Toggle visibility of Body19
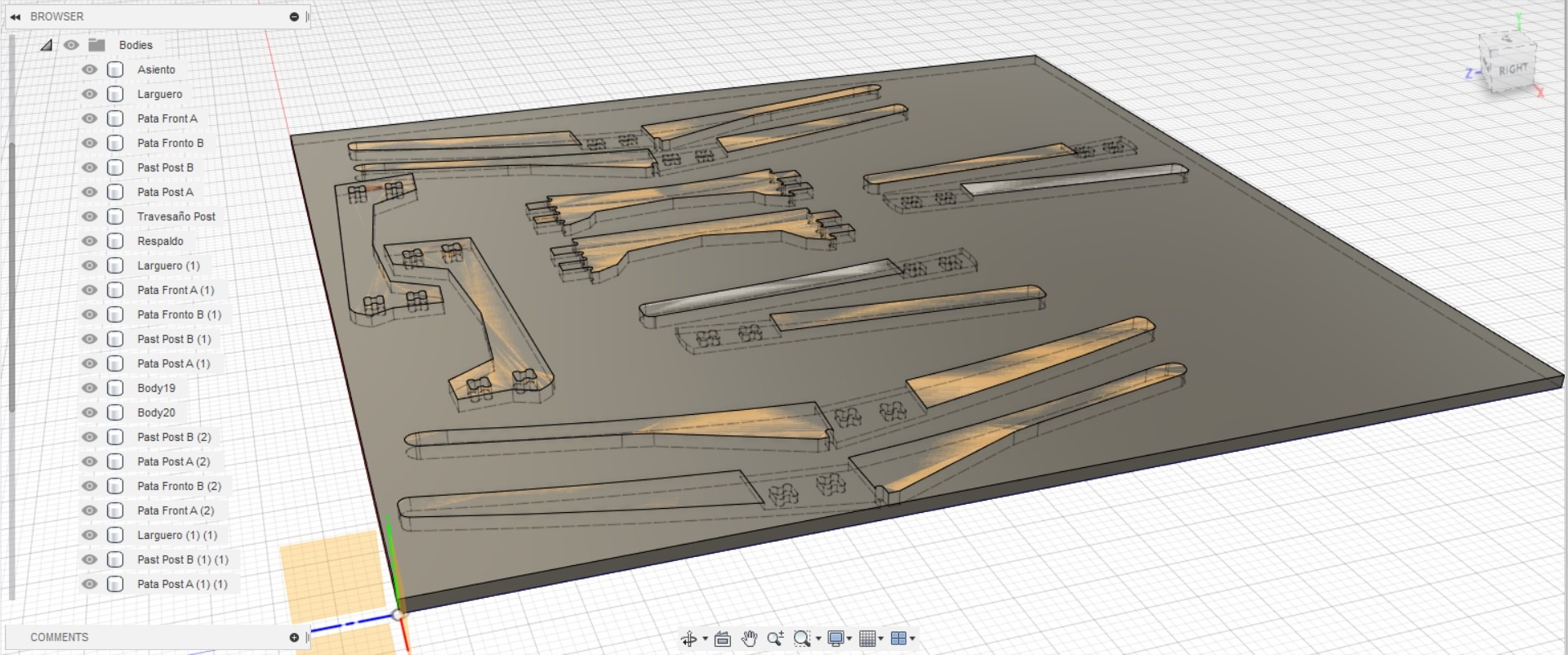Image resolution: width=1568 pixels, height=655 pixels. (x=90, y=388)
